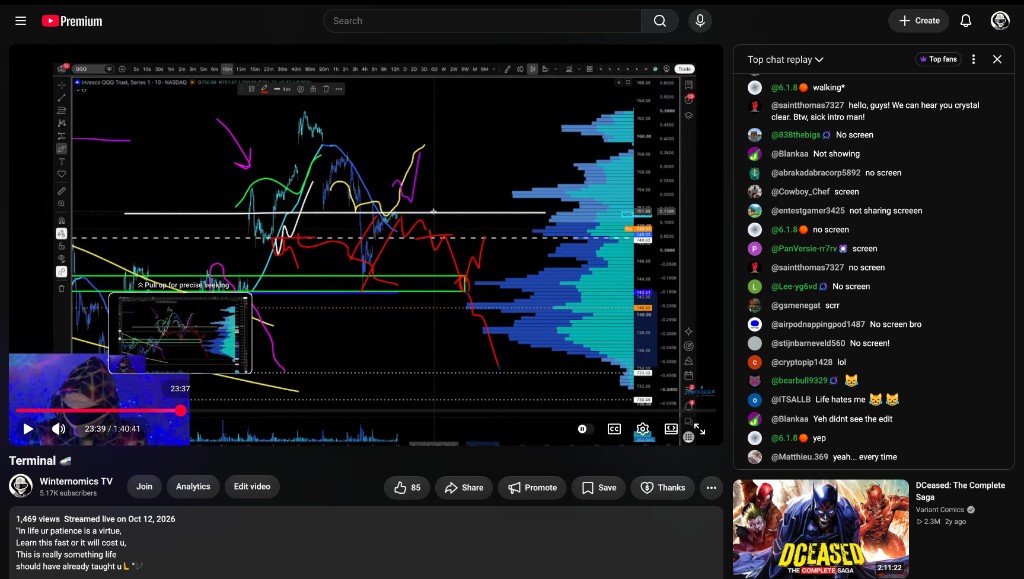Screen dimensions: 1024x579
Task: Click the @838thebigs No screen chat message
Action: [874, 135]
